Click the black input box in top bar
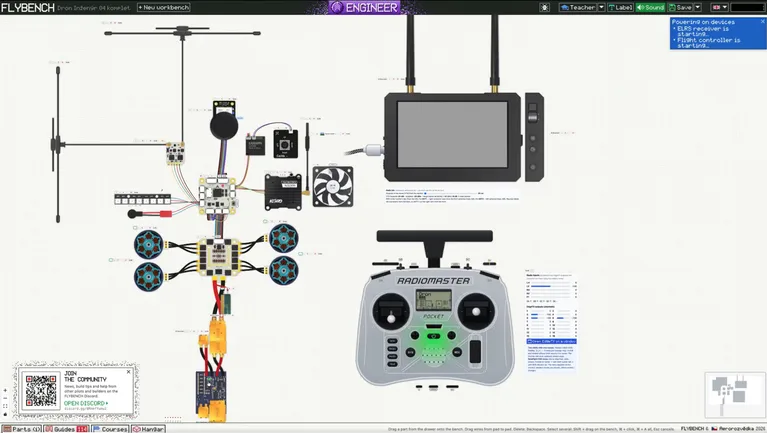The image size is (767, 433). click(747, 7)
